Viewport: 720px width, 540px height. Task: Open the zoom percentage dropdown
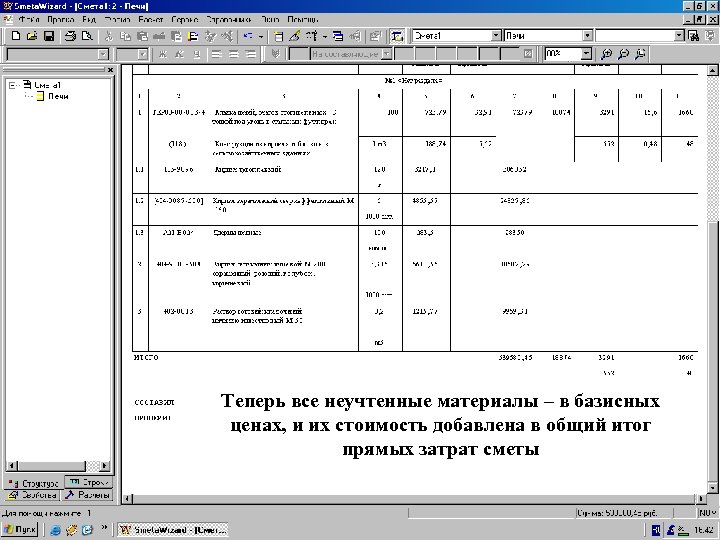coord(586,54)
